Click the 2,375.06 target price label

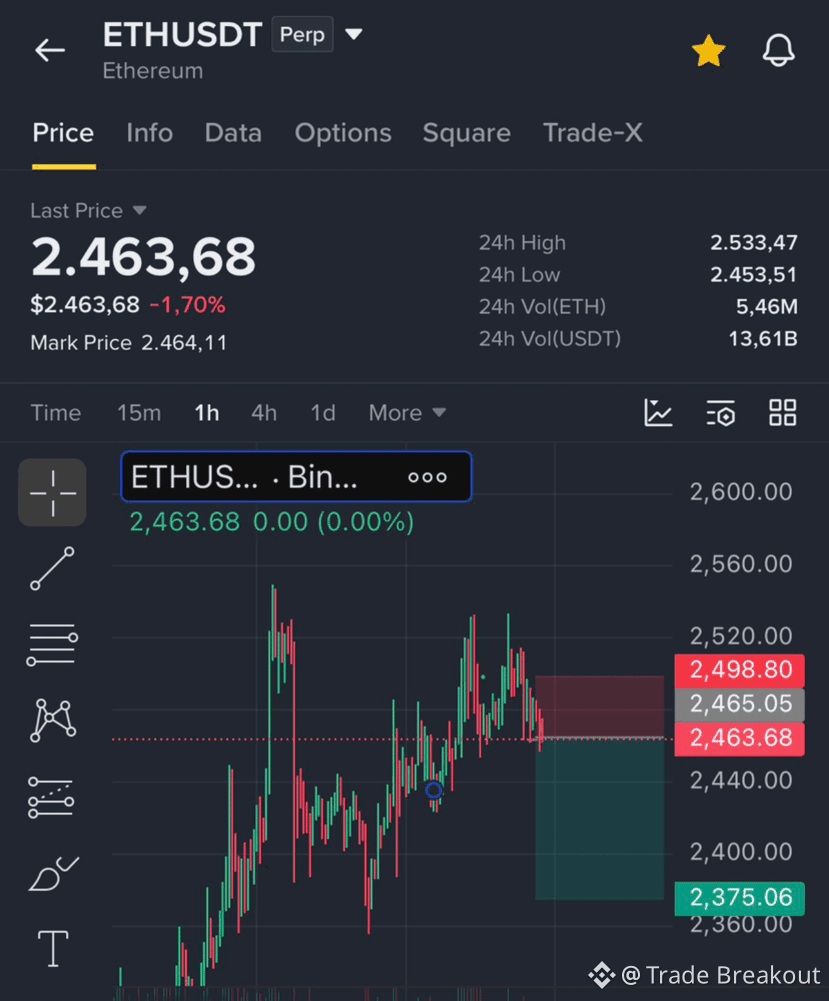click(x=740, y=898)
